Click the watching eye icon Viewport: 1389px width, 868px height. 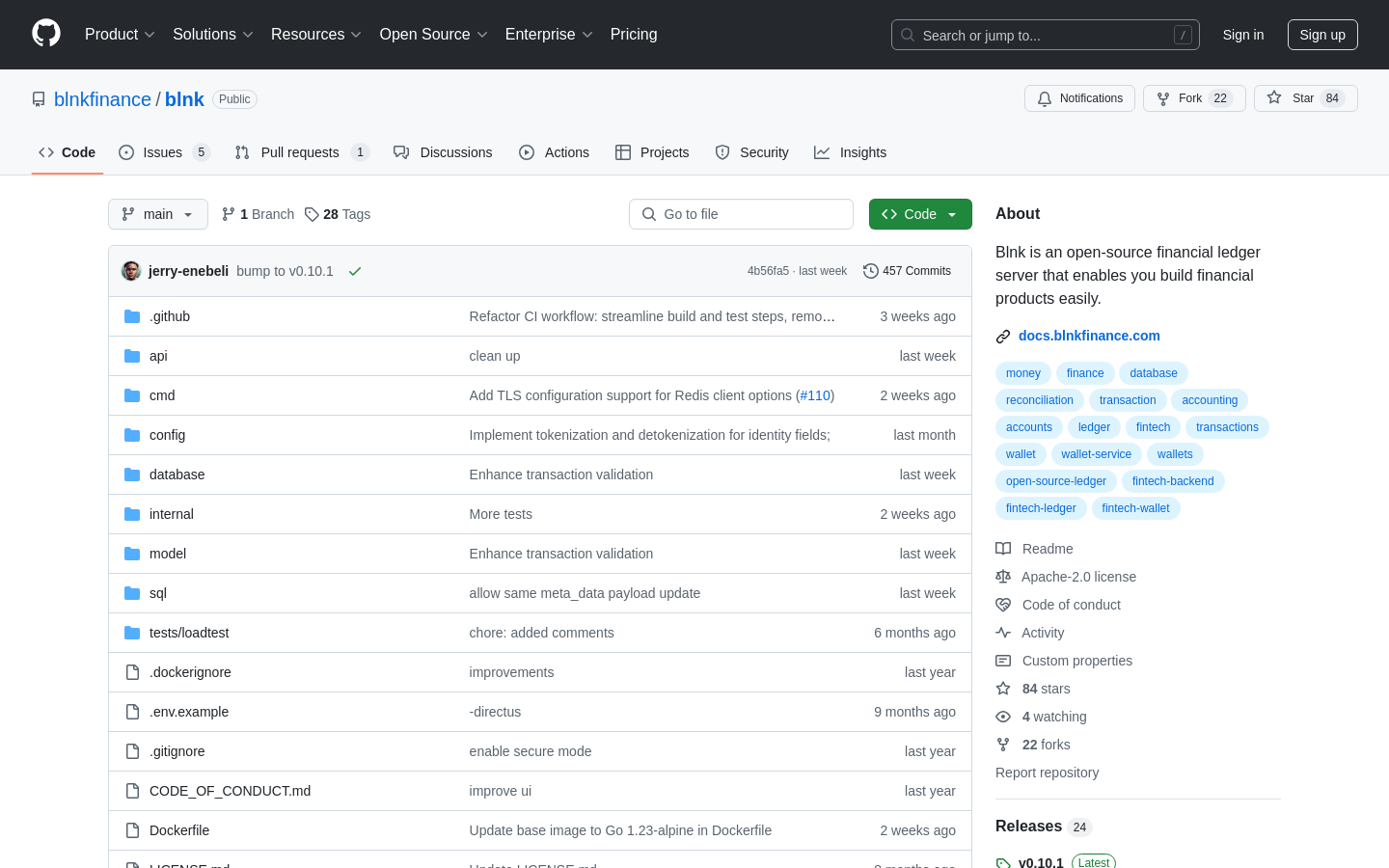tap(1003, 717)
